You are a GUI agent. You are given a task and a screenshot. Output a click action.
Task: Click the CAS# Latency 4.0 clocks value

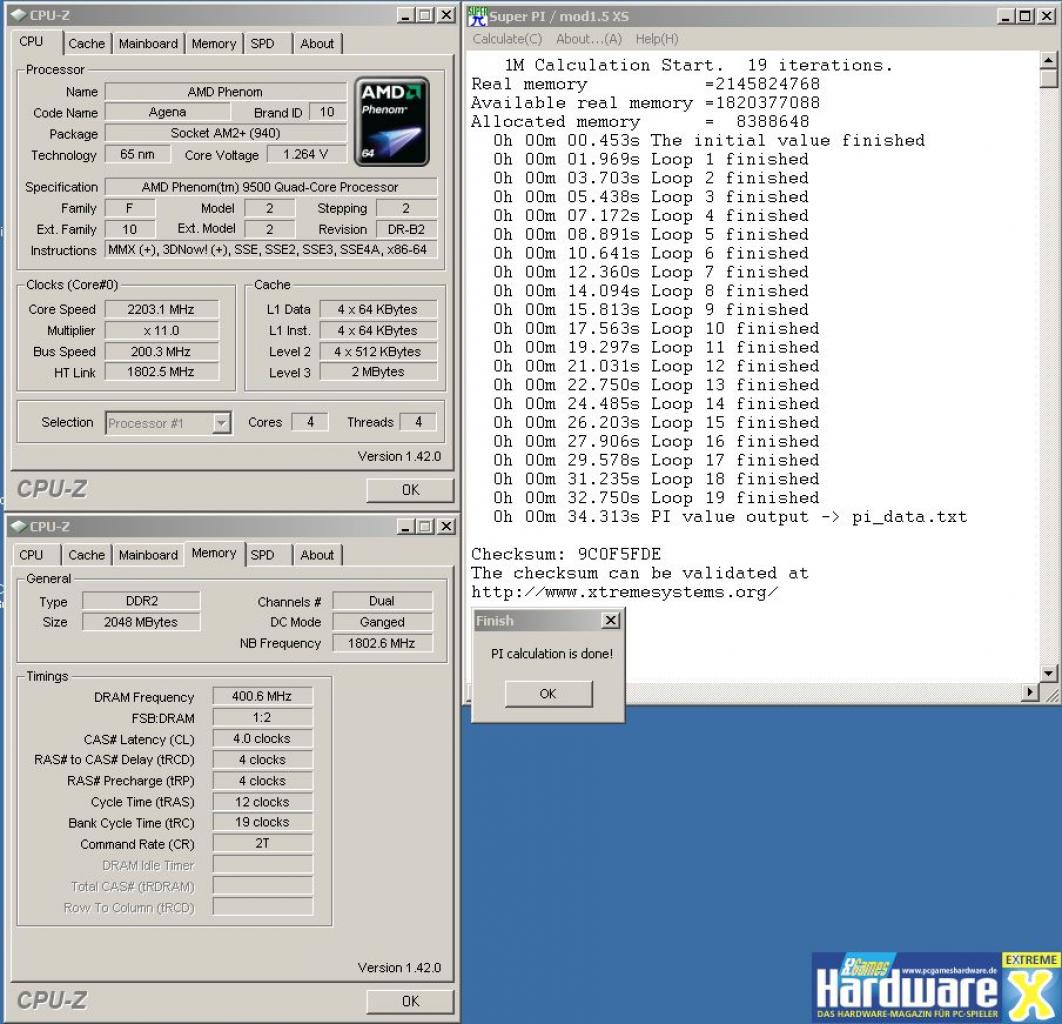coord(262,738)
